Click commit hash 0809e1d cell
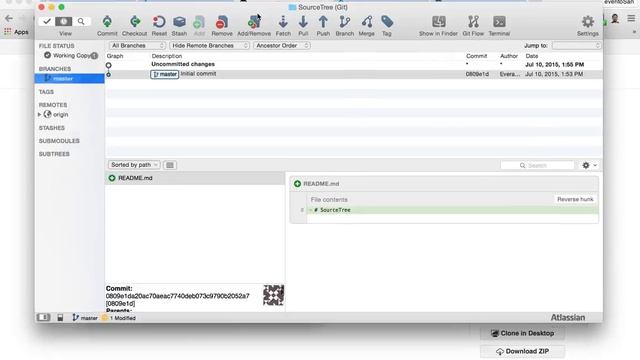640x360 pixels. point(477,74)
